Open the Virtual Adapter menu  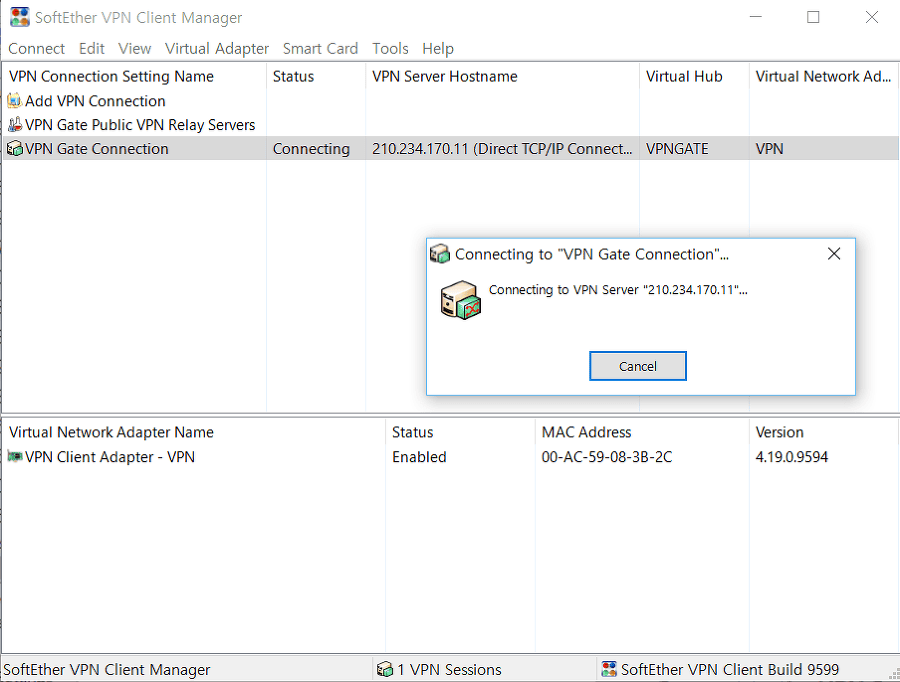pyautogui.click(x=217, y=49)
